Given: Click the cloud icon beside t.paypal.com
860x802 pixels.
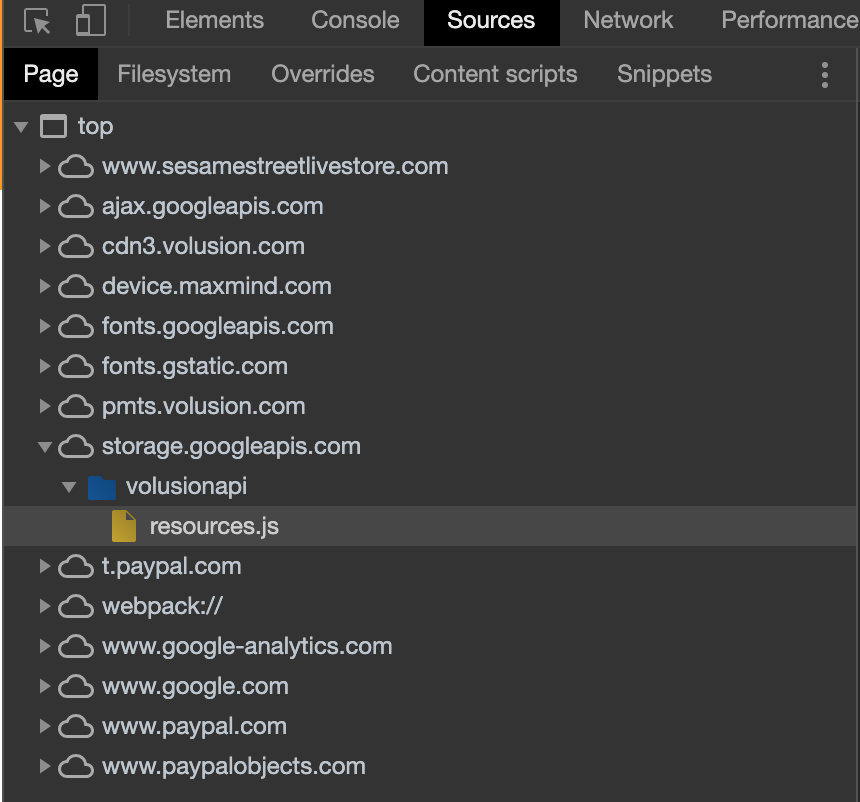Looking at the screenshot, I should coord(76,567).
